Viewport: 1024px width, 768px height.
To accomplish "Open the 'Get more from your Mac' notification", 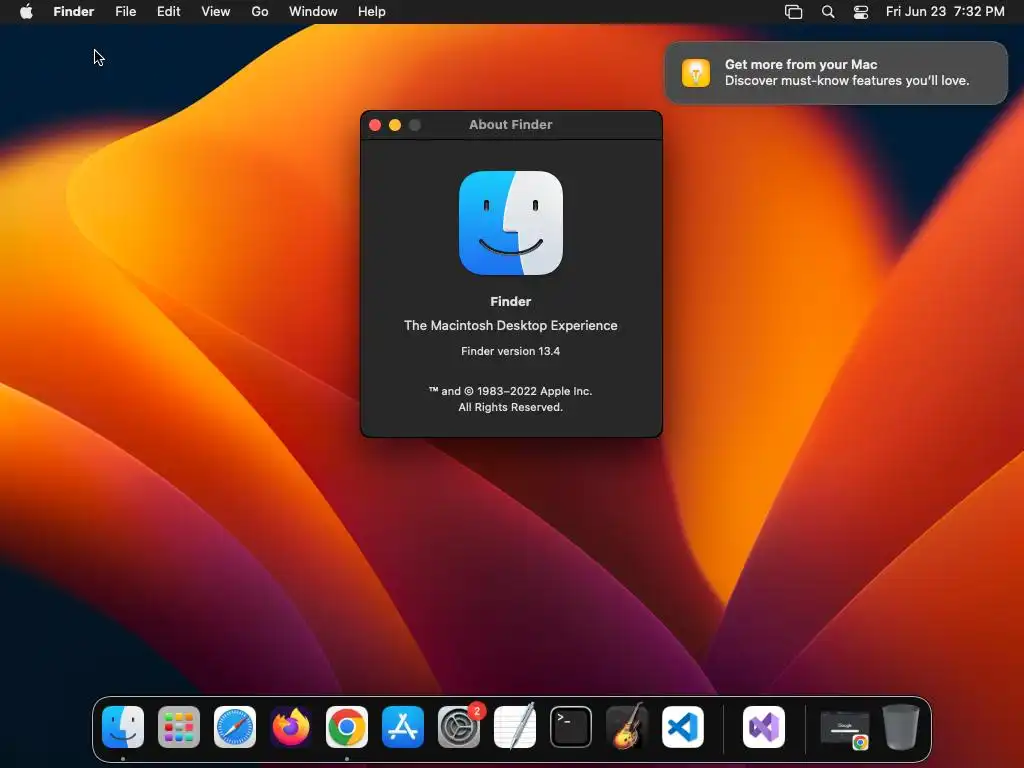I will (836, 72).
